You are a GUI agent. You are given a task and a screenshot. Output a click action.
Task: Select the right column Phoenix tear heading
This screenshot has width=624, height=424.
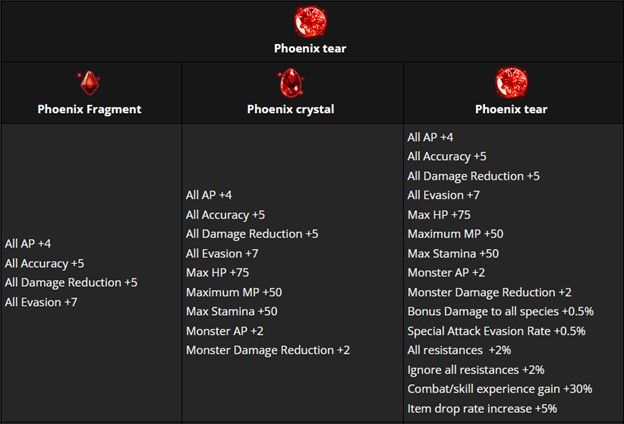511,109
